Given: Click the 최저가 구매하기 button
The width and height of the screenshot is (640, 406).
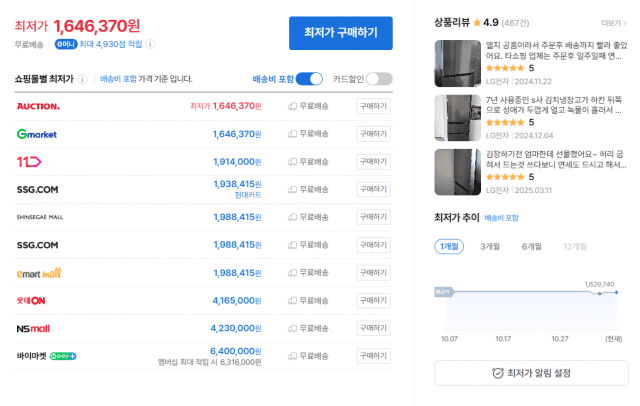Looking at the screenshot, I should (340, 32).
